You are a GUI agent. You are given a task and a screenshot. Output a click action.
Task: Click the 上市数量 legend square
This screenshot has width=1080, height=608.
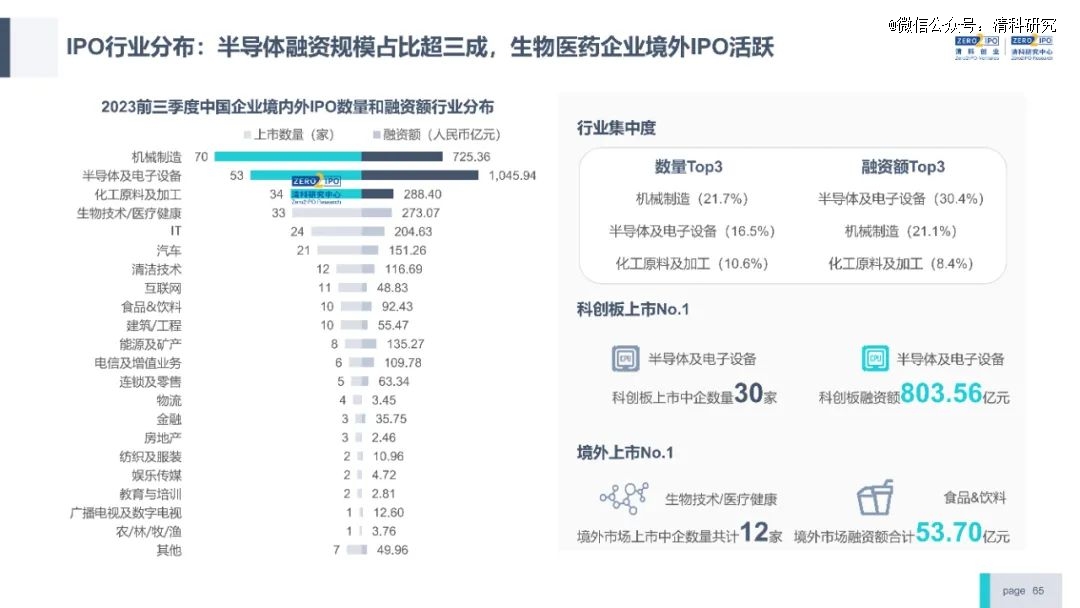[x=248, y=134]
